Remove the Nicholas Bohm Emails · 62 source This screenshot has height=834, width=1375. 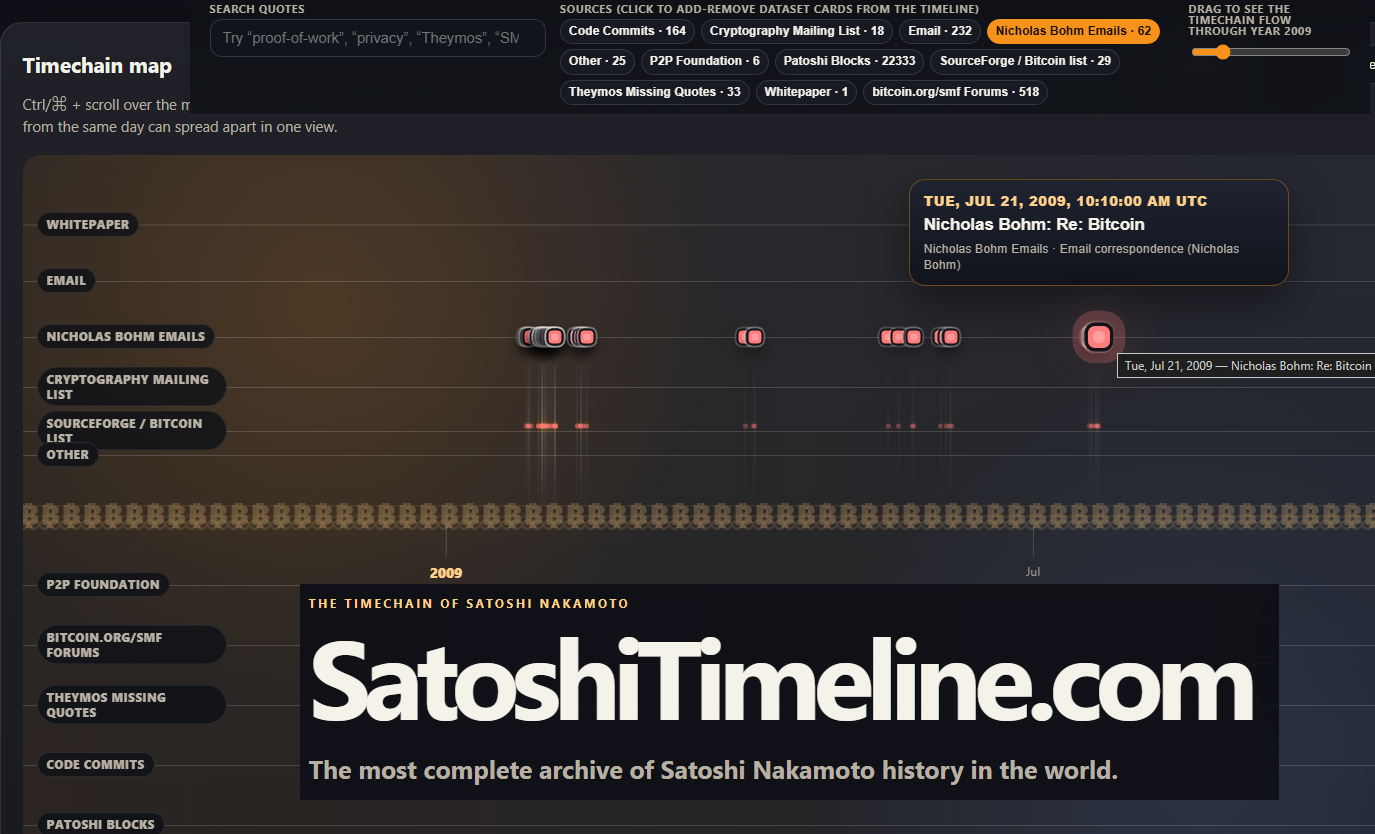[1073, 31]
